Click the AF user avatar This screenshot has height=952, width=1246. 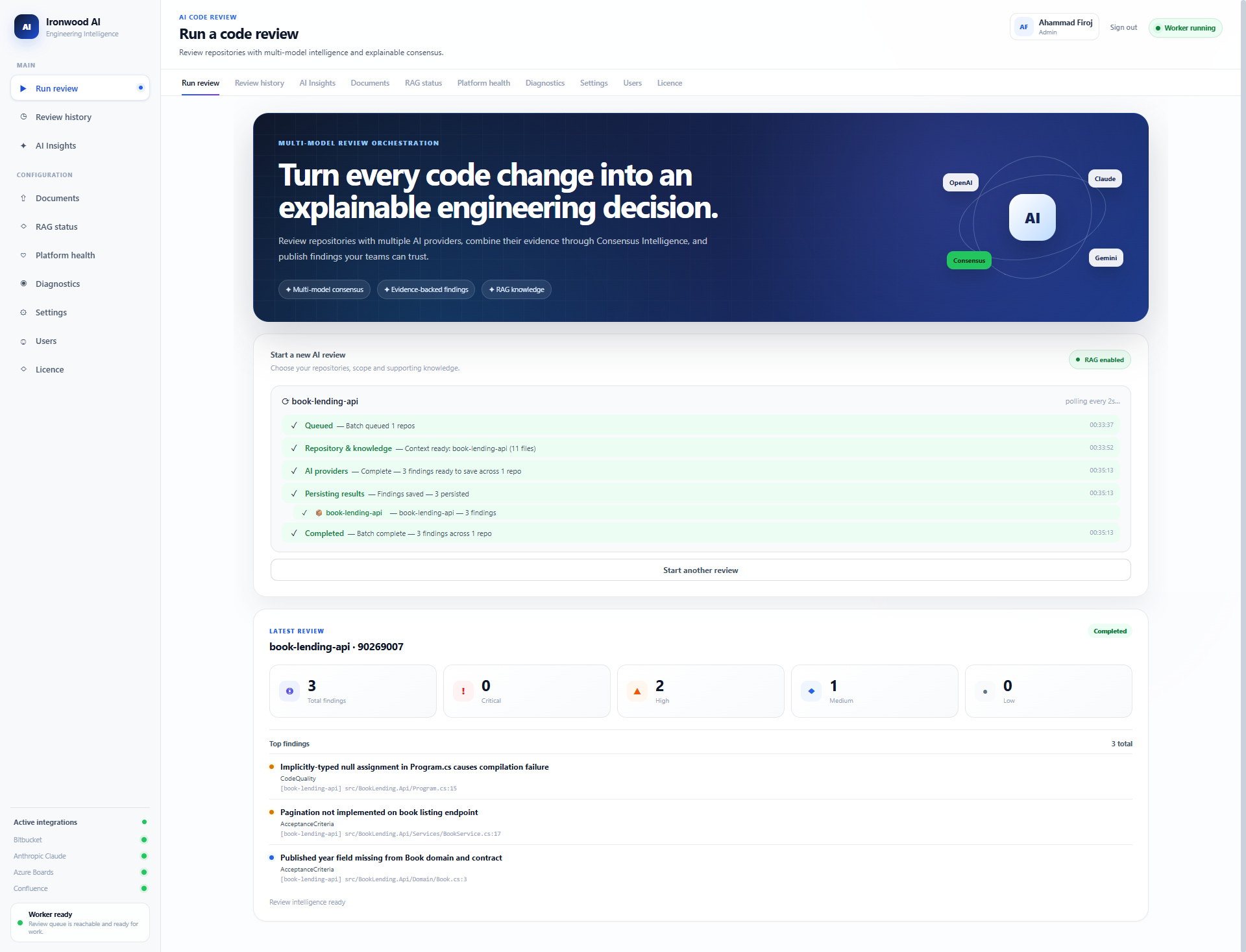1023,27
